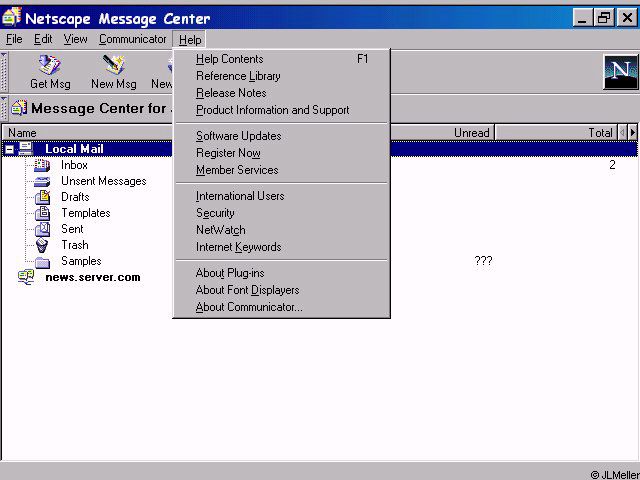The image size is (640, 480).
Task: Restore the Netscape Message Center window
Action: click(604, 18)
